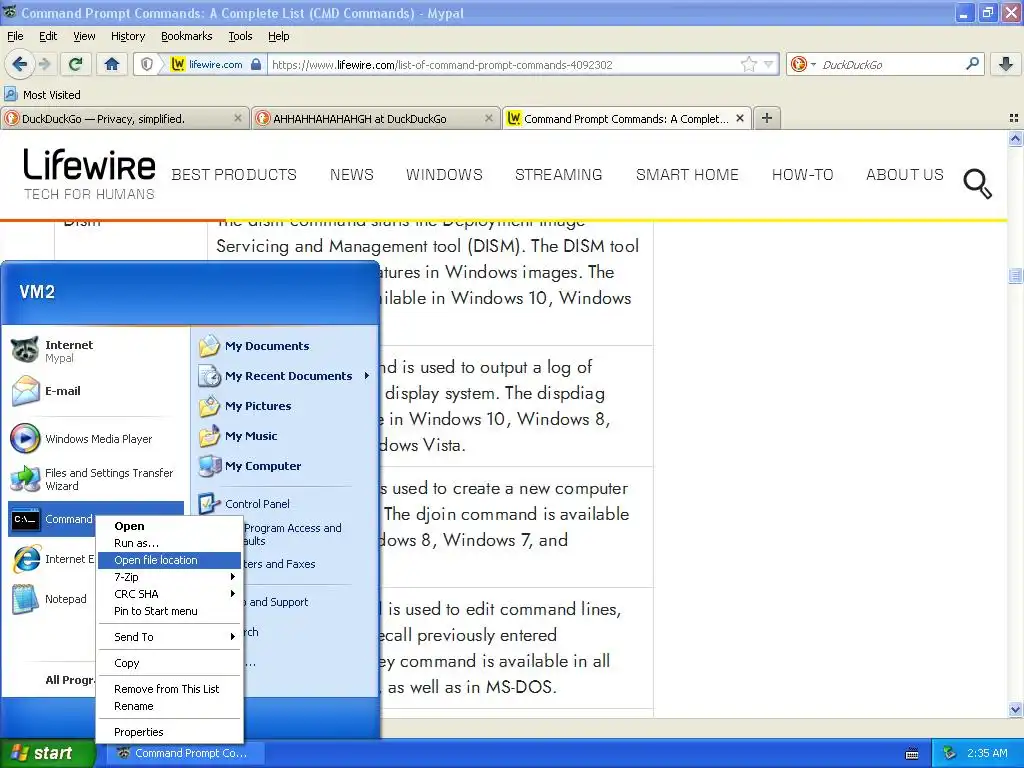Click in the URL address field
Viewport: 1024px width, 768px height.
coord(503,64)
